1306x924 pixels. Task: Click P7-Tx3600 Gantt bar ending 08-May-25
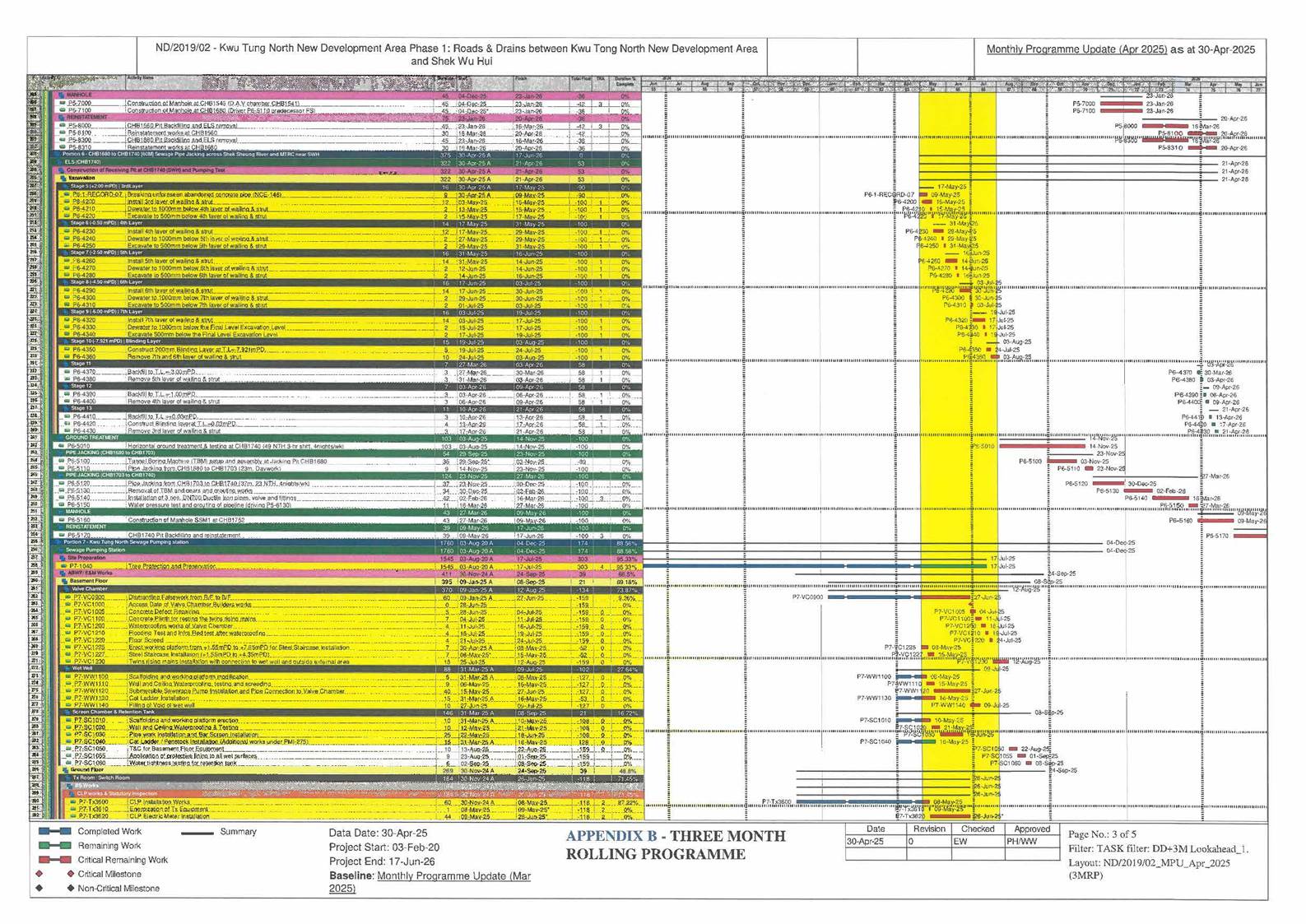(864, 801)
